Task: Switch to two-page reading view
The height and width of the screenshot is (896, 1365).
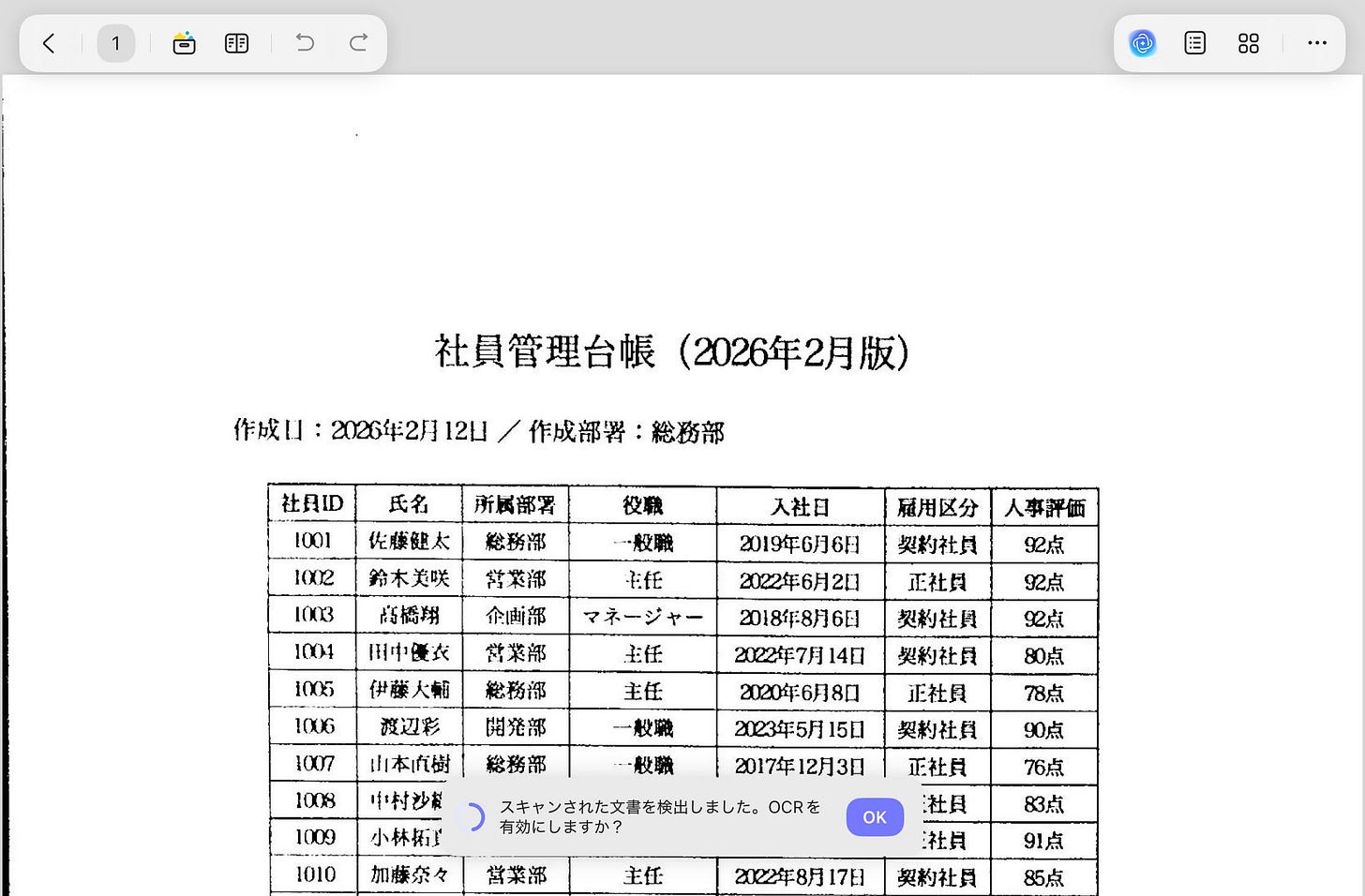Action: (x=236, y=43)
